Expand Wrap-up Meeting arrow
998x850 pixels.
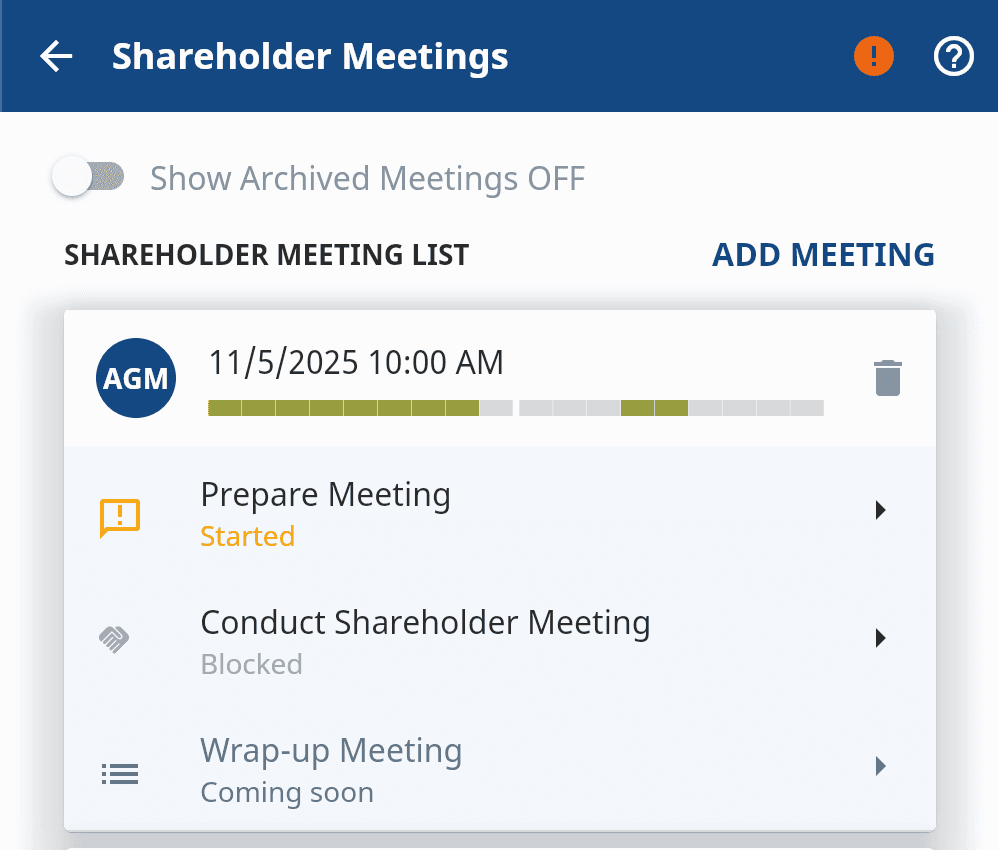(880, 766)
